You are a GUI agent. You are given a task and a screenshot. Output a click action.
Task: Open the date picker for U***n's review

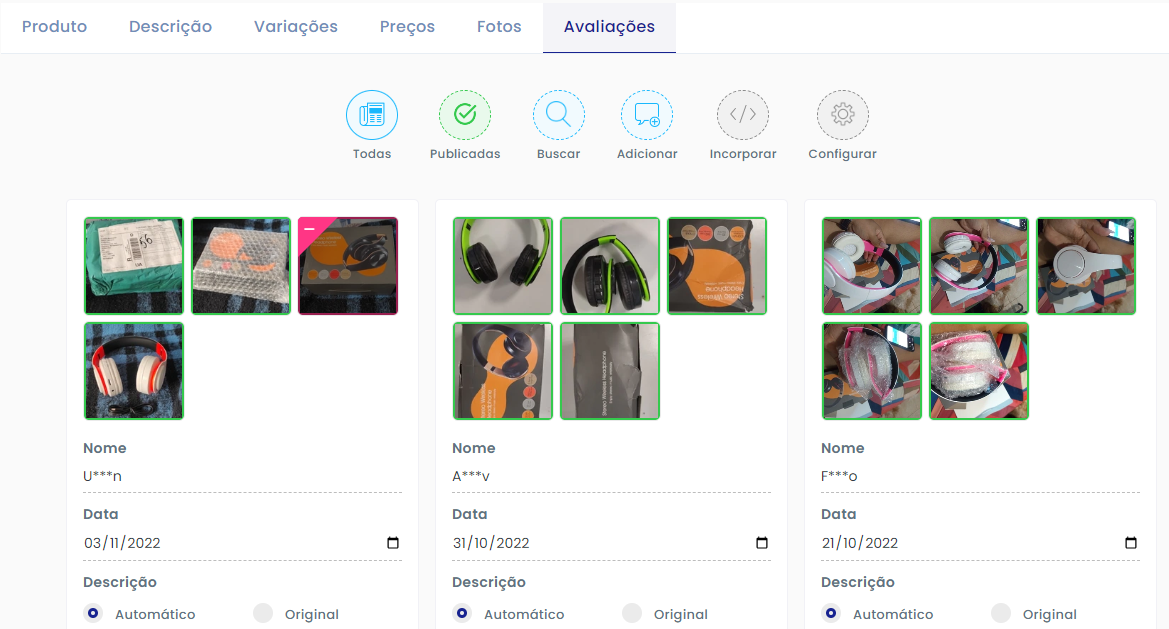point(394,542)
